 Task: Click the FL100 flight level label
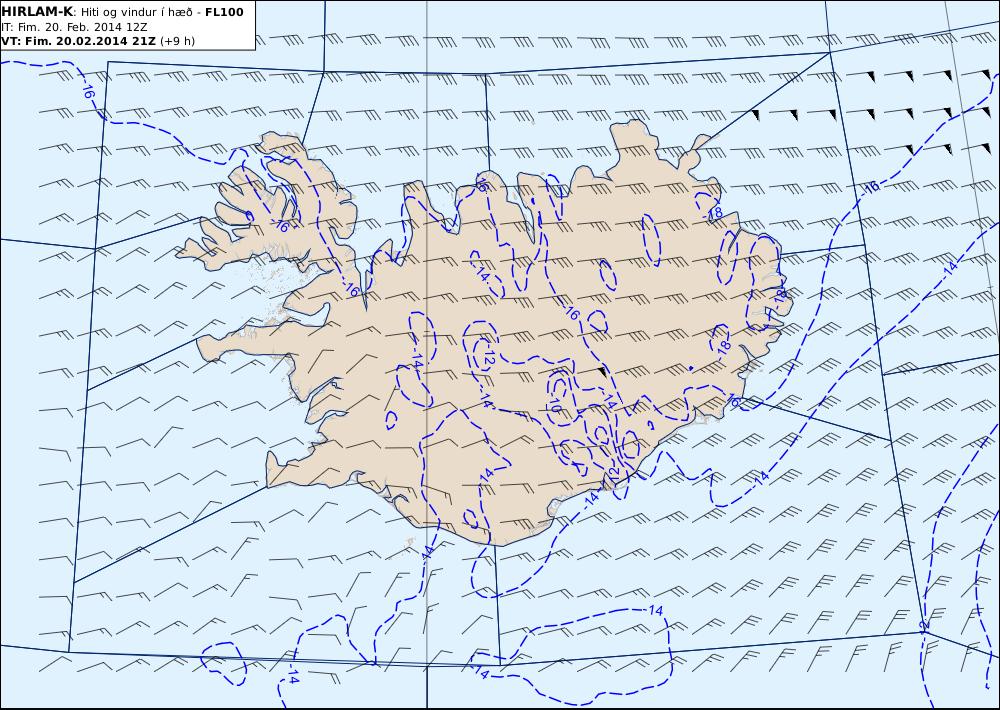[x=224, y=12]
